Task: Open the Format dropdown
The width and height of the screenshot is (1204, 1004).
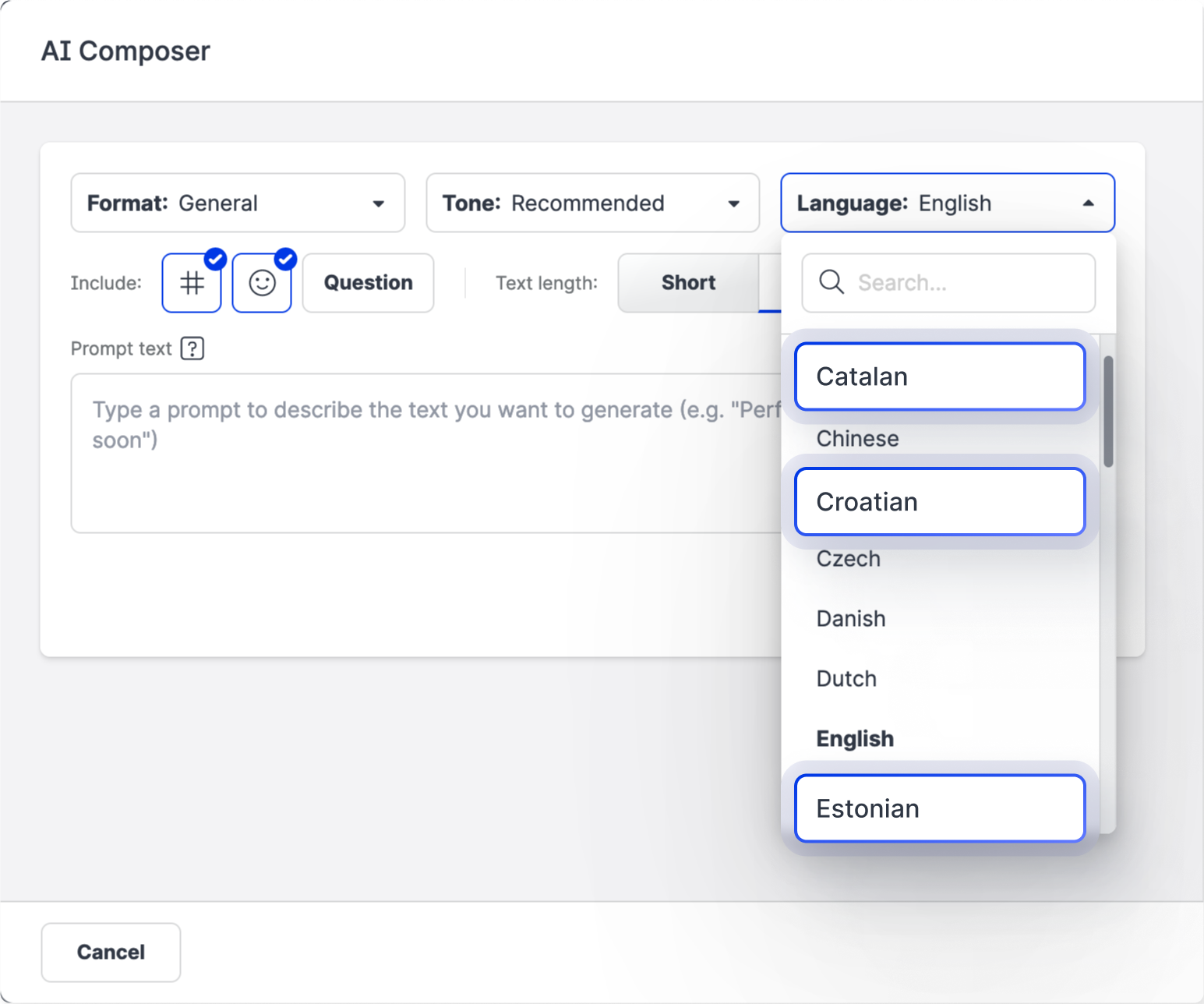Action: click(238, 203)
